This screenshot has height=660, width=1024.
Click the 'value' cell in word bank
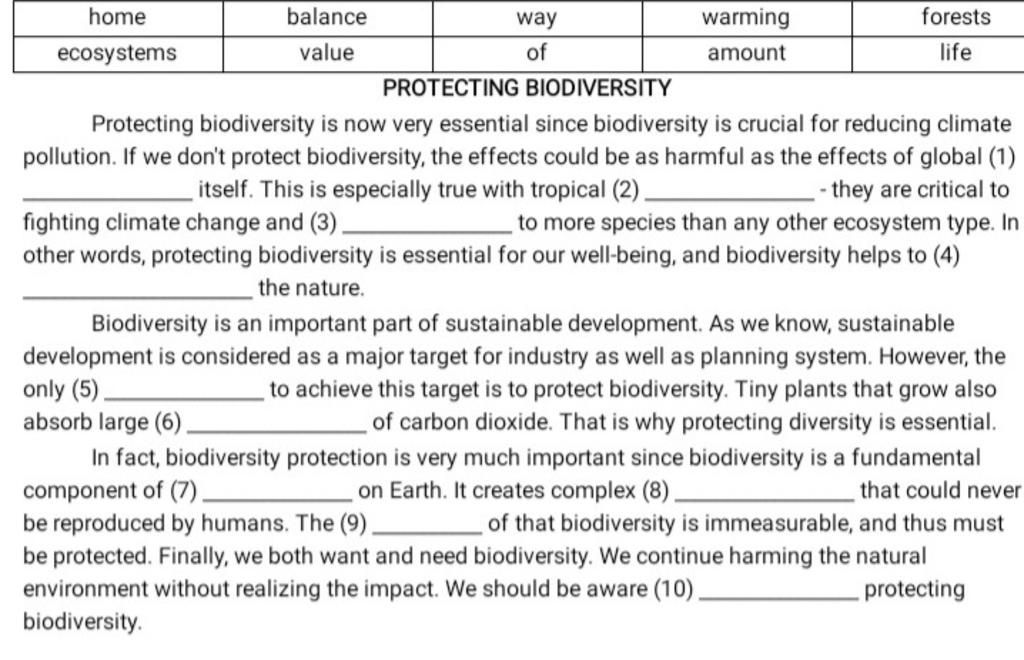[327, 54]
